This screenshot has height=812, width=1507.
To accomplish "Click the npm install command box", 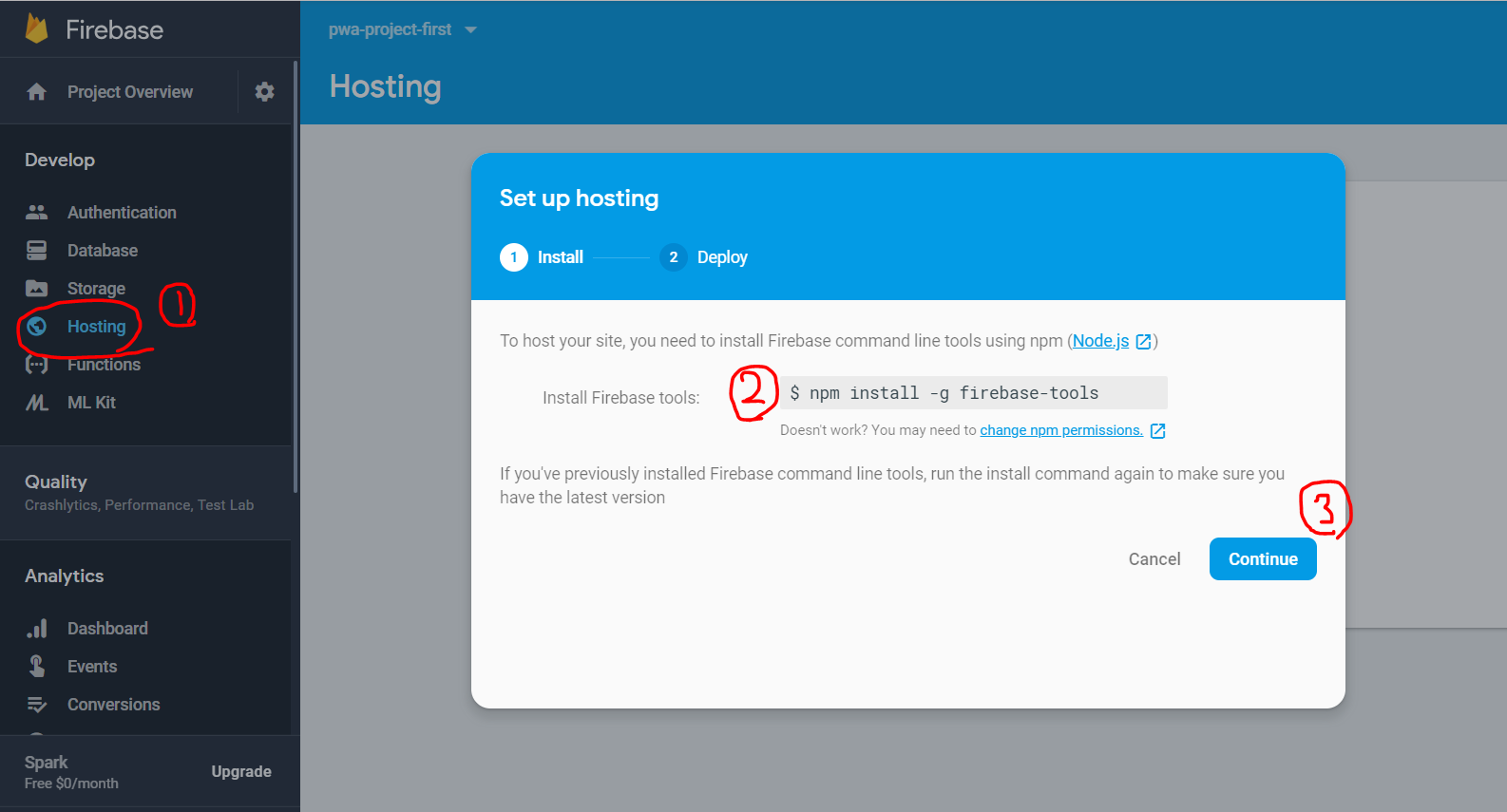I will pos(974,393).
